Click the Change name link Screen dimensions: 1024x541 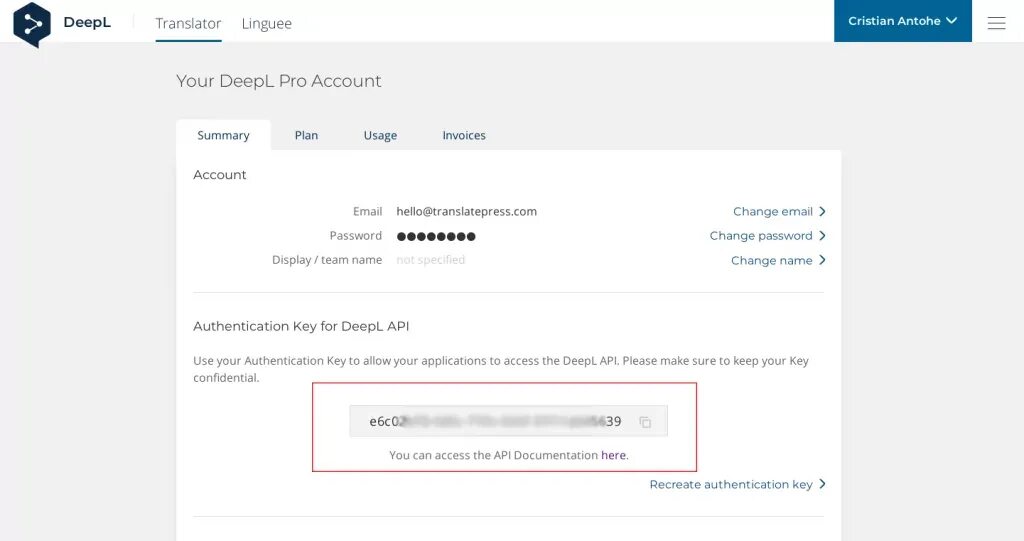pyautogui.click(x=771, y=260)
